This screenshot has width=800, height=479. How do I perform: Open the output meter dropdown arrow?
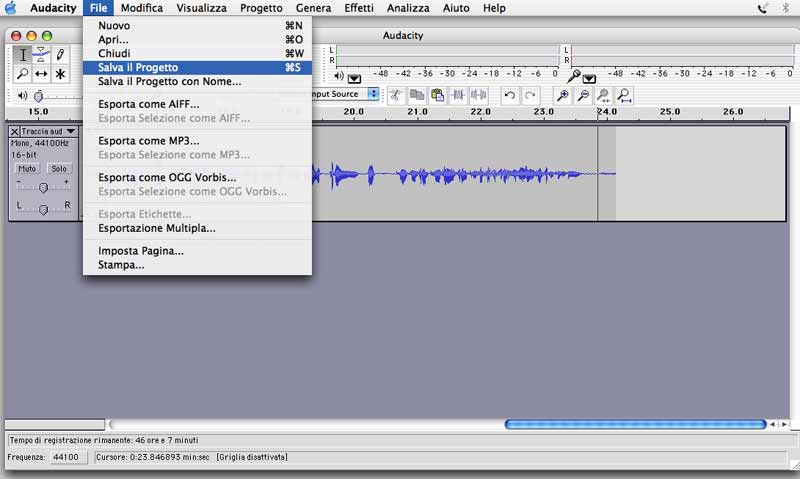[354, 79]
